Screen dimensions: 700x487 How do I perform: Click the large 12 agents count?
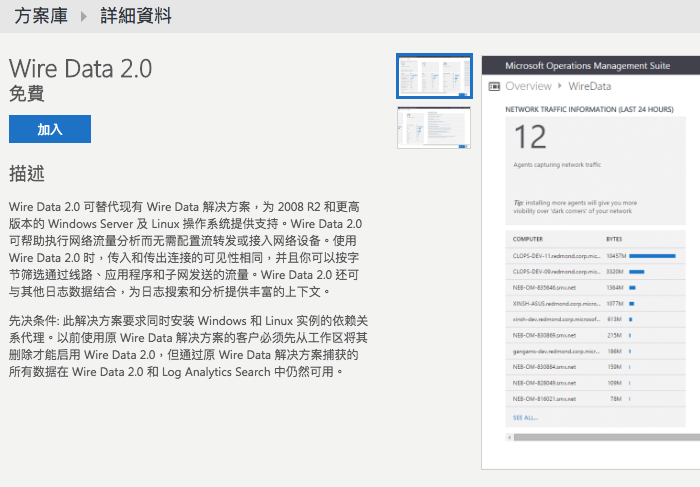pyautogui.click(x=530, y=137)
